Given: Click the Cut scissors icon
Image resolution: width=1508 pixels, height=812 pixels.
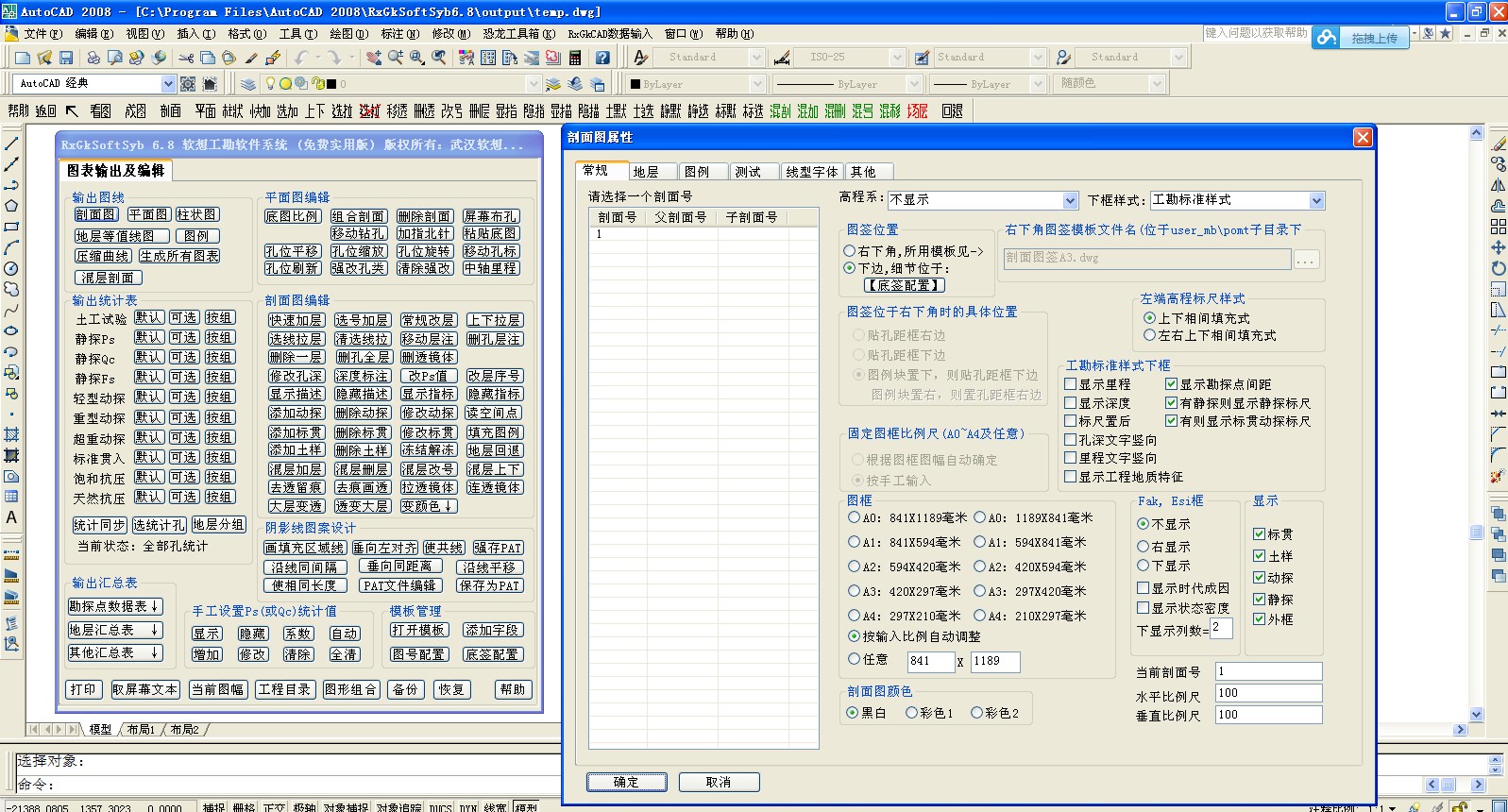Looking at the screenshot, I should coord(186,58).
